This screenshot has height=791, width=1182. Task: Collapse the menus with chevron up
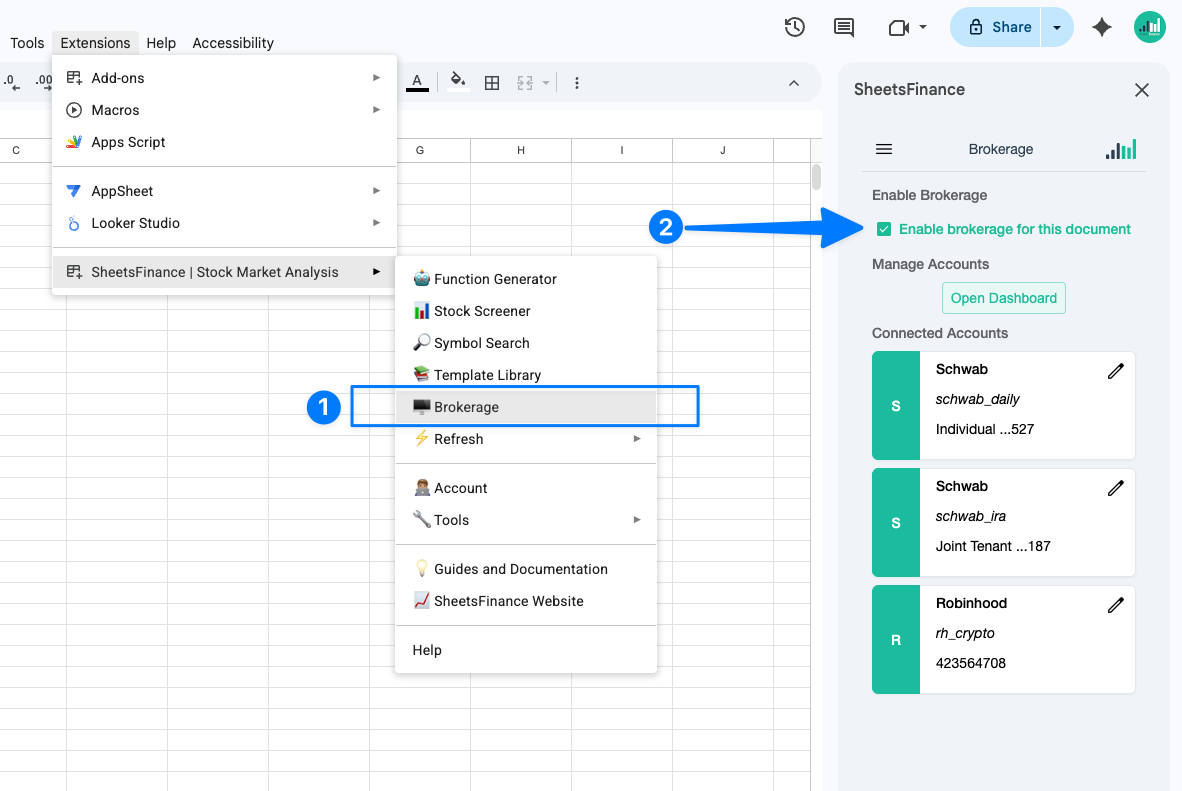point(794,83)
